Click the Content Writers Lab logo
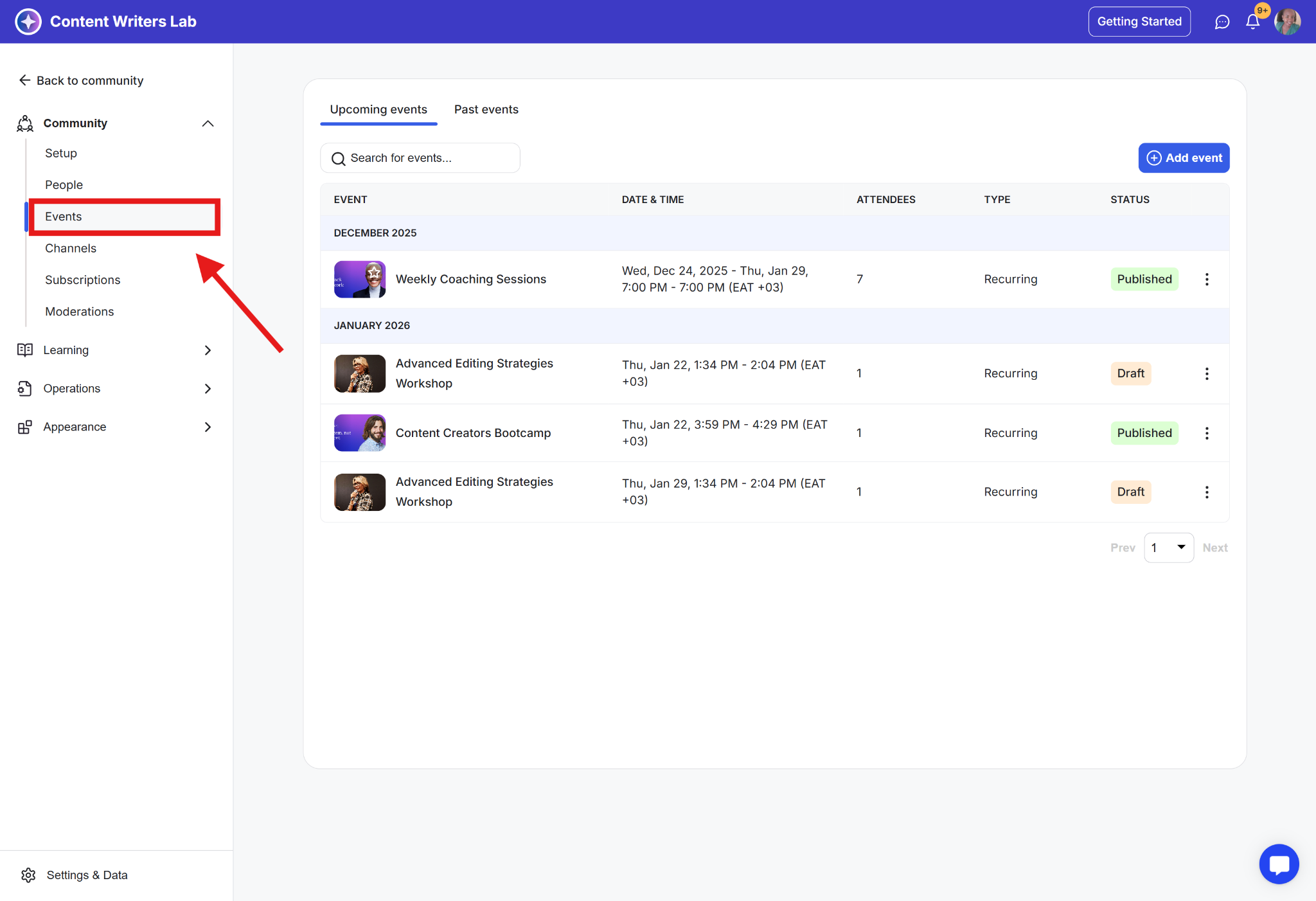The height and width of the screenshot is (901, 1316). click(28, 21)
